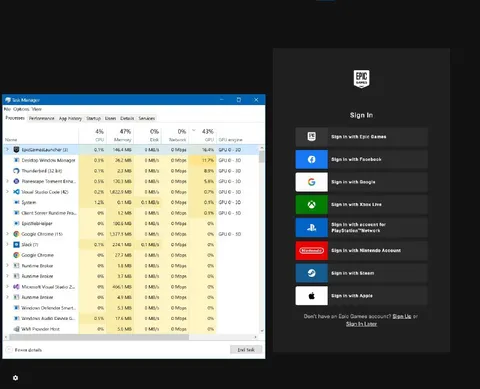Expand Runtime Broker using 1.8 MB
The width and height of the screenshot is (480, 389).
[x=7, y=265]
